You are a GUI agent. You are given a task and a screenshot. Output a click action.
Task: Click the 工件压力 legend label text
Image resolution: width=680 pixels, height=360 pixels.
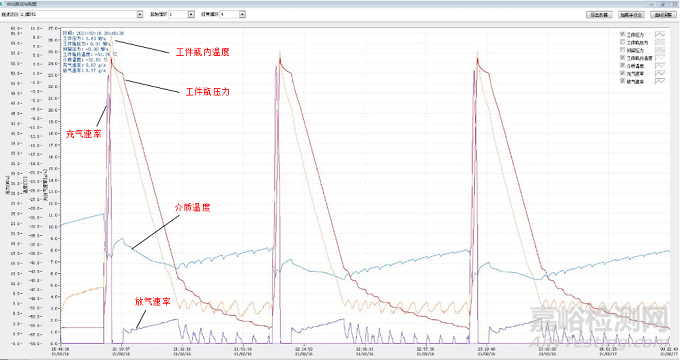pyautogui.click(x=636, y=35)
